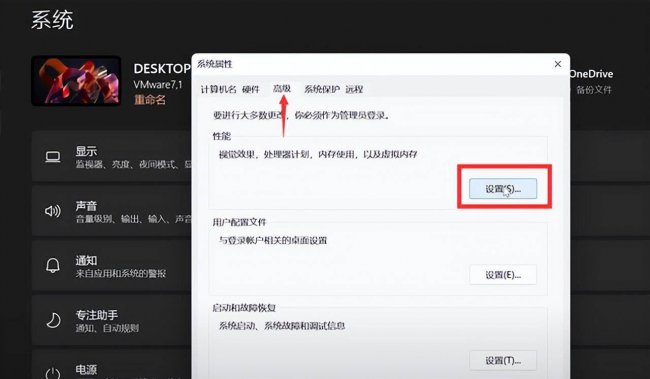Viewport: 650px width, 379px height.
Task: Close the 系统属性 dialog
Action: tap(558, 64)
